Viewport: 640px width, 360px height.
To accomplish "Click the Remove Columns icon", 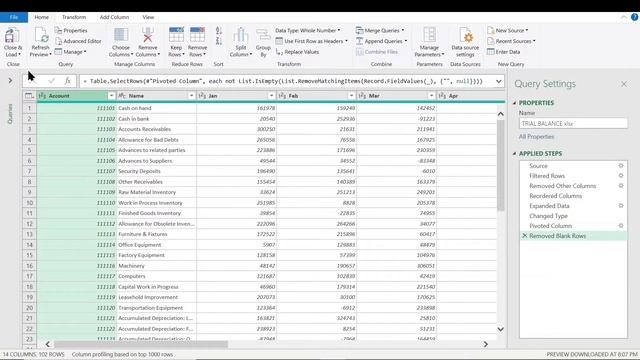I will click(148, 35).
